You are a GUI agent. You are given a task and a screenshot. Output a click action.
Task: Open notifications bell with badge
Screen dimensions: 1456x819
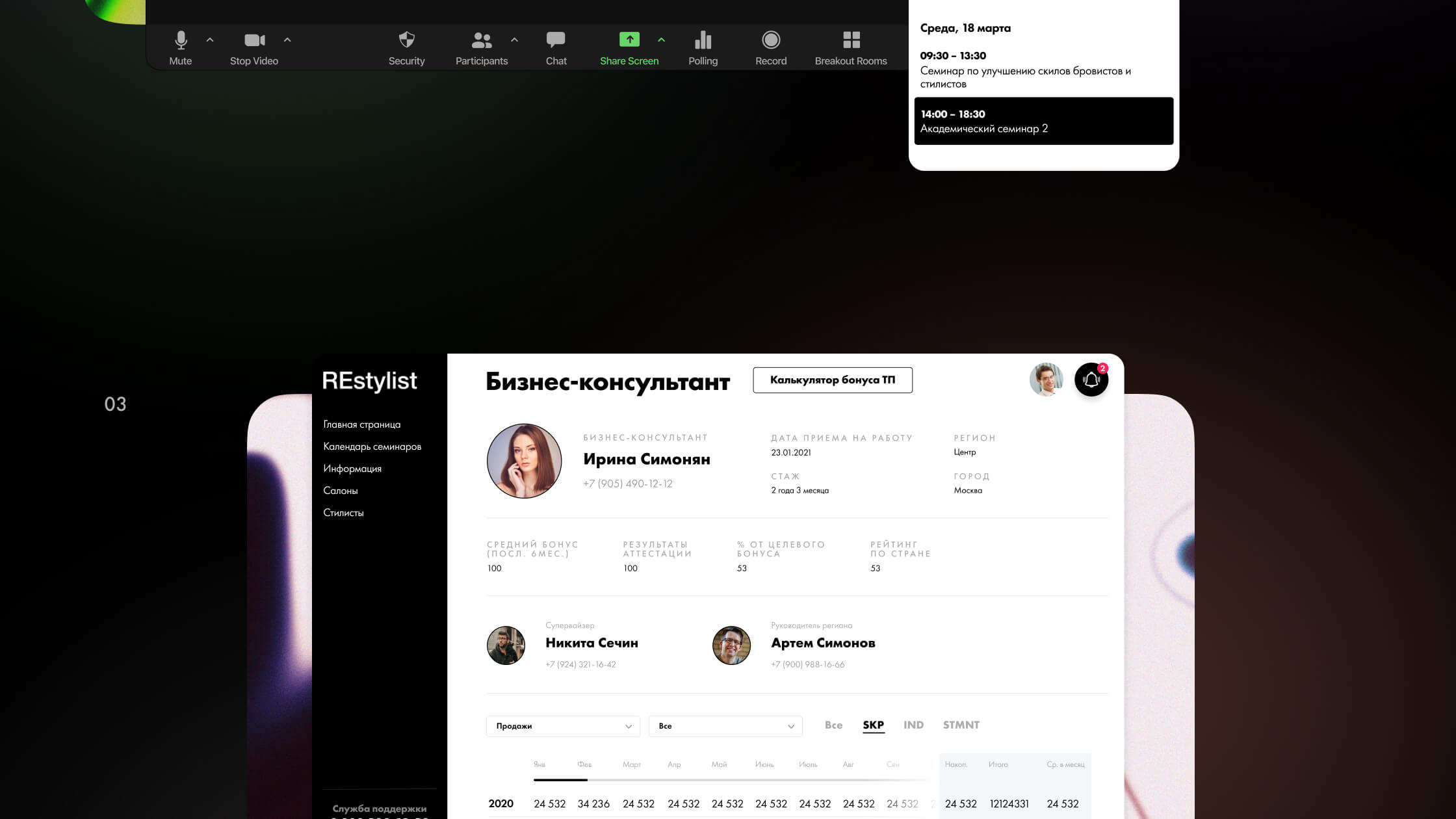[x=1091, y=380]
